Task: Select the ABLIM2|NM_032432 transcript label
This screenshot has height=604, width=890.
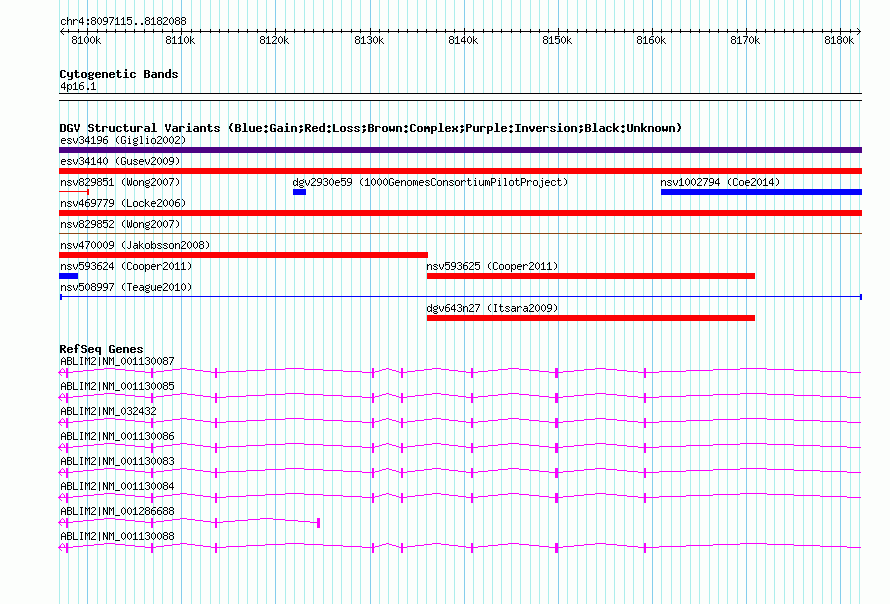Action: point(108,411)
